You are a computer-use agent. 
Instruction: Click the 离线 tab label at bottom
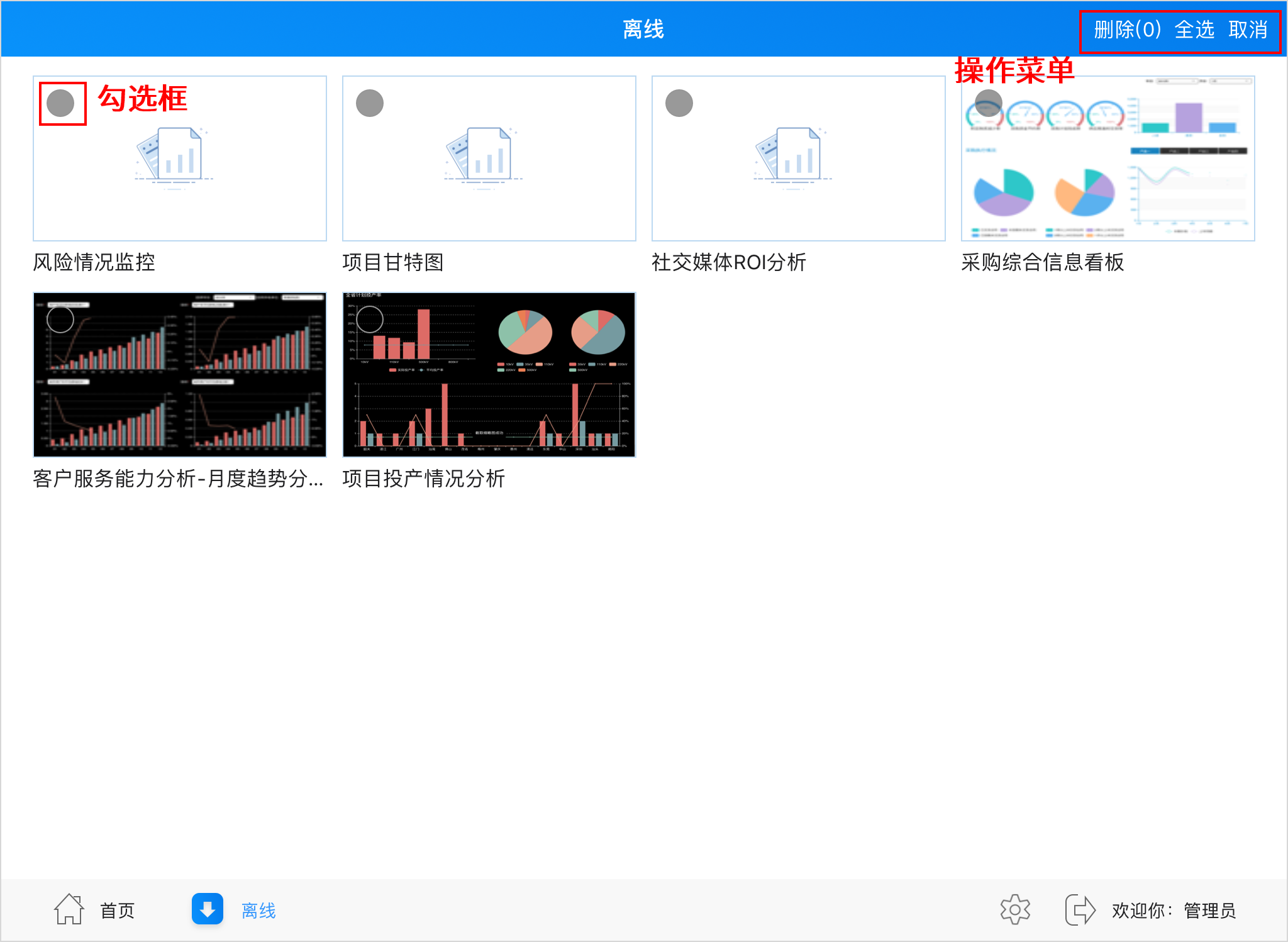[x=259, y=911]
